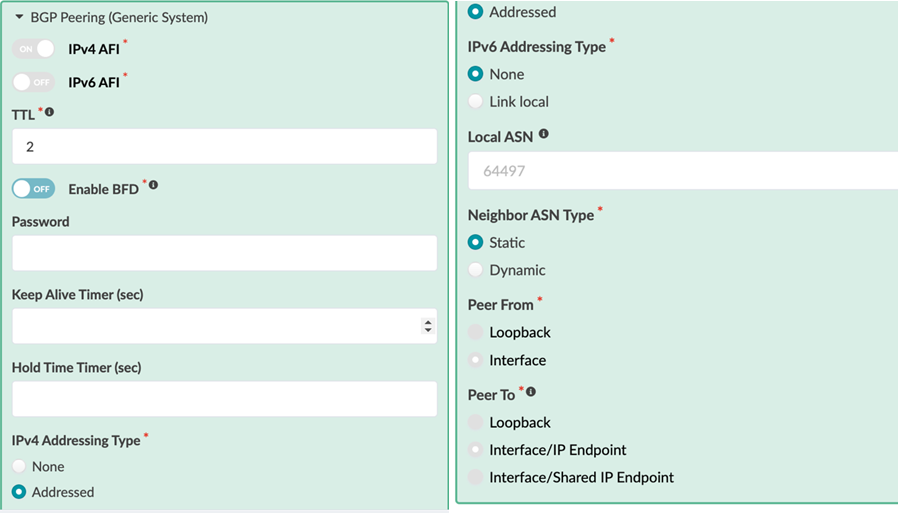The width and height of the screenshot is (898, 513).
Task: Click the TTL input field
Action: click(x=224, y=146)
